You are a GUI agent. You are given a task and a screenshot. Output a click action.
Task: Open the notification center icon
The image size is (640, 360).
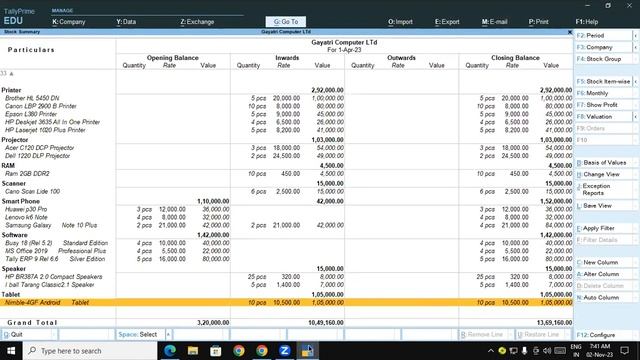tap(624, 351)
